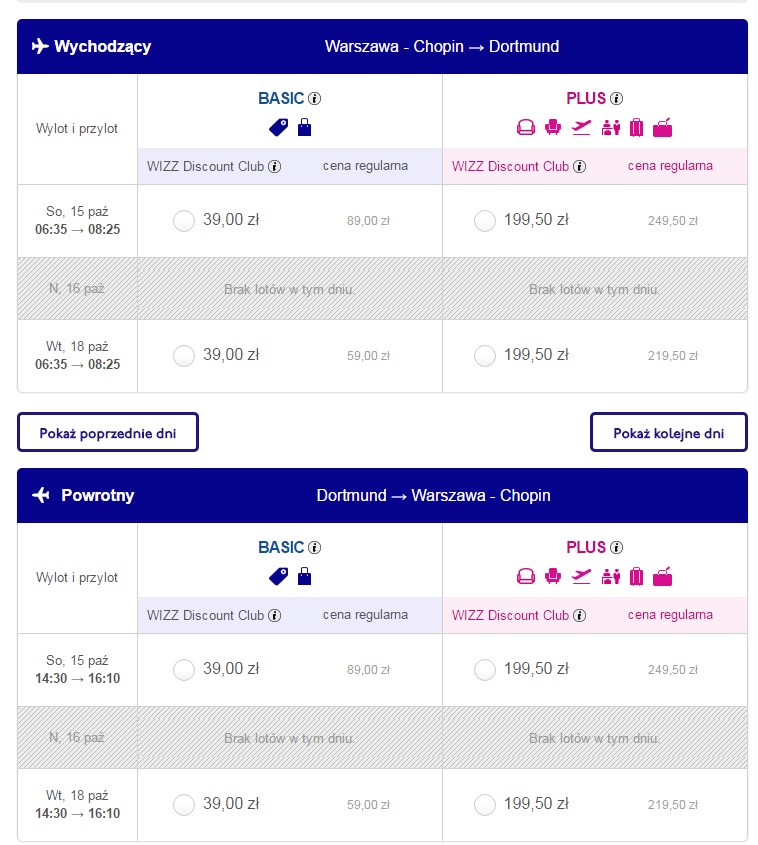Image resolution: width=758 pixels, height=845 pixels.
Task: Click the small bag icon under outbound BASIC
Action: tap(304, 127)
